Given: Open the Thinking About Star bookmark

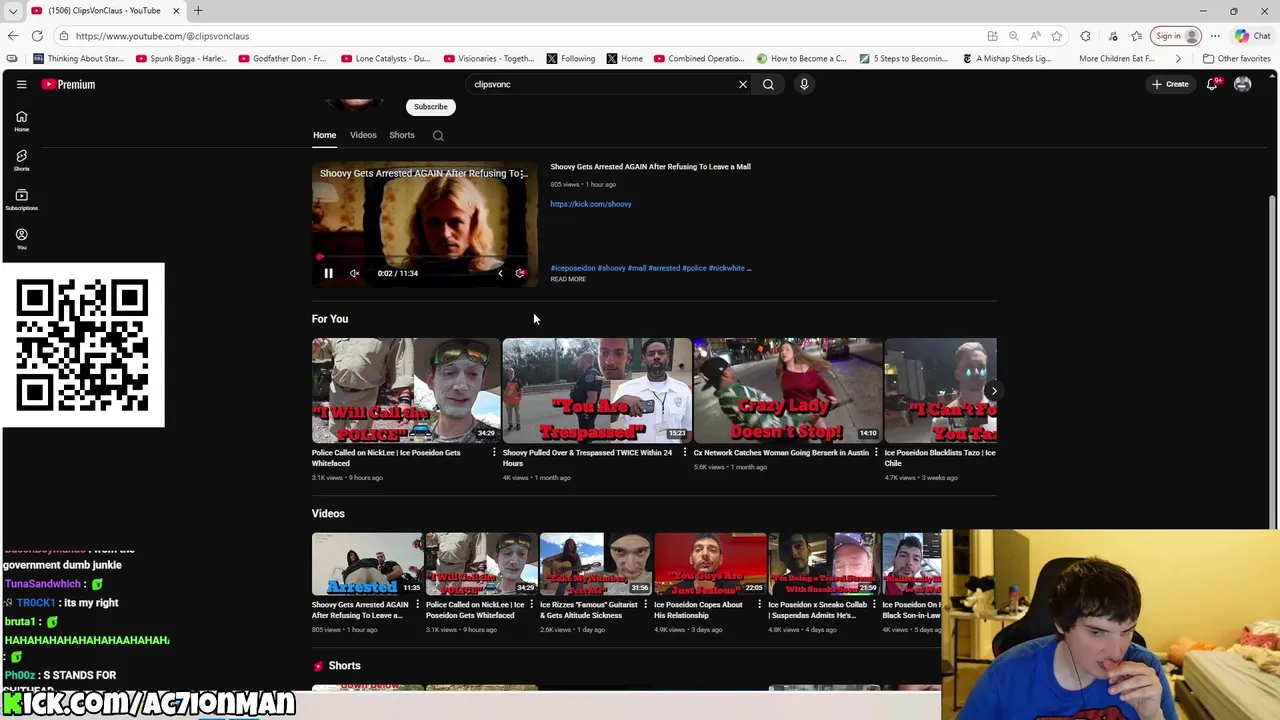Looking at the screenshot, I should coord(79,58).
